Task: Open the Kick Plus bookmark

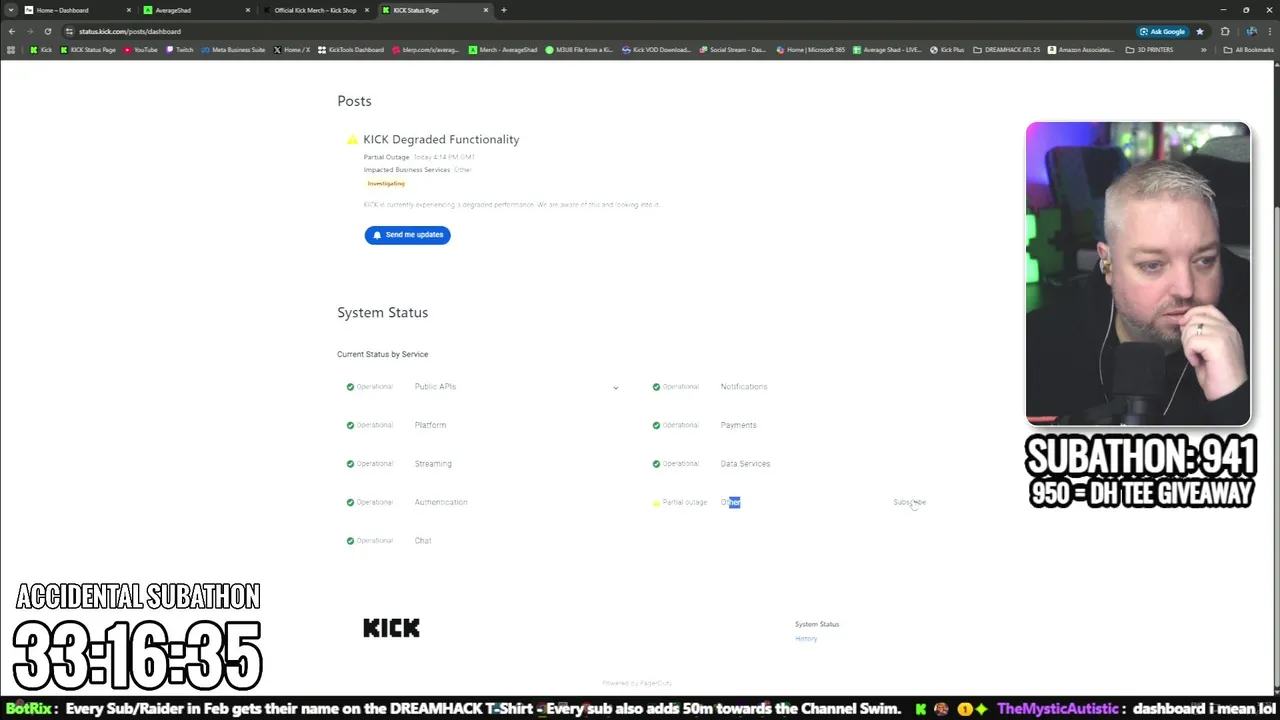Action: click(x=947, y=50)
